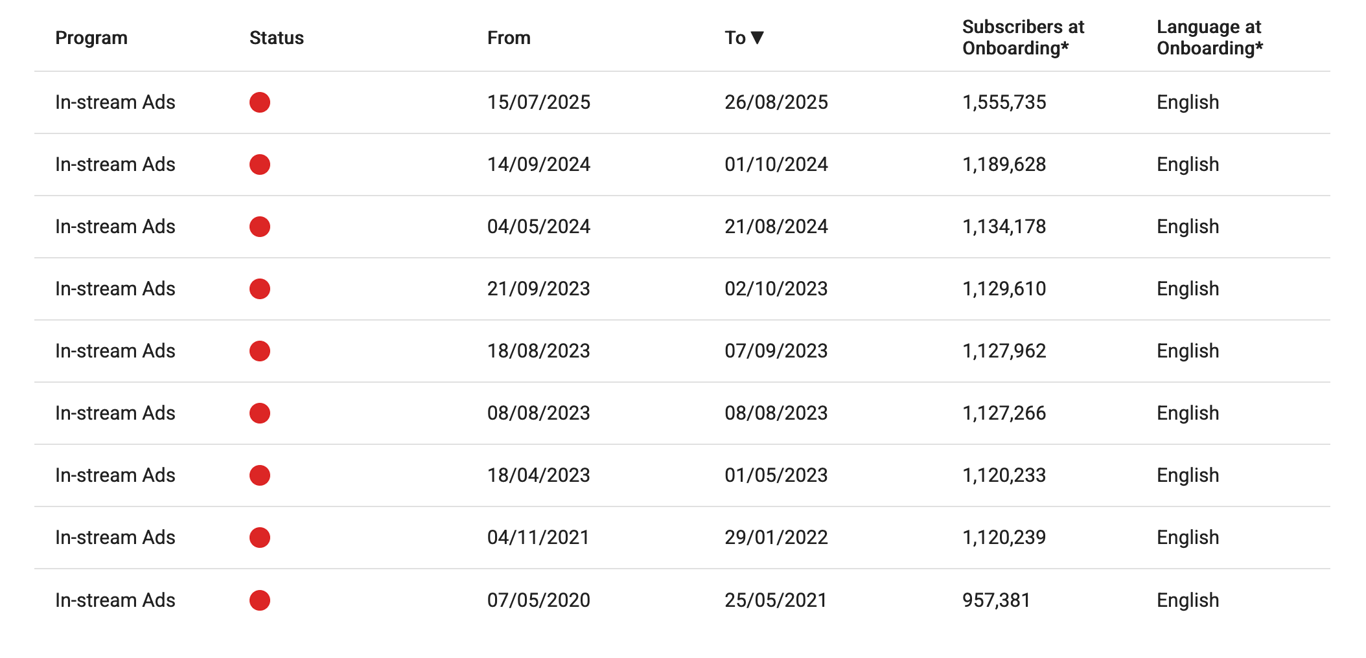1366x658 pixels.
Task: Click red status dot for 08/08/2023 row
Action: coord(260,413)
